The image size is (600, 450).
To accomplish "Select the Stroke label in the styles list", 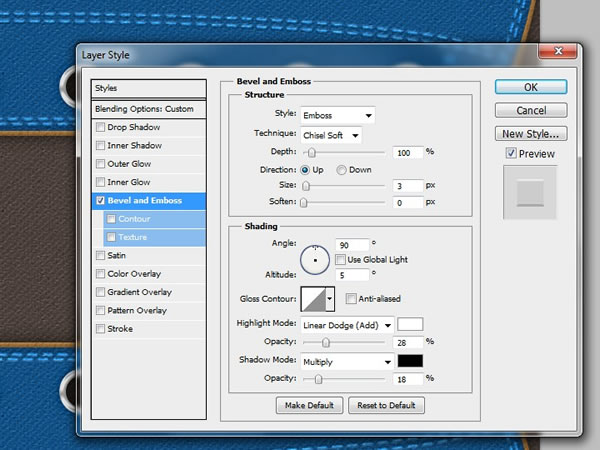I will [120, 329].
